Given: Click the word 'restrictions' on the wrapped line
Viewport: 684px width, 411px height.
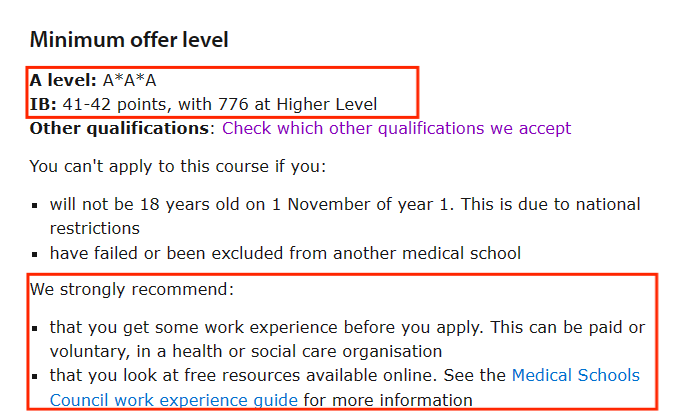Looking at the screenshot, I should point(95,228).
